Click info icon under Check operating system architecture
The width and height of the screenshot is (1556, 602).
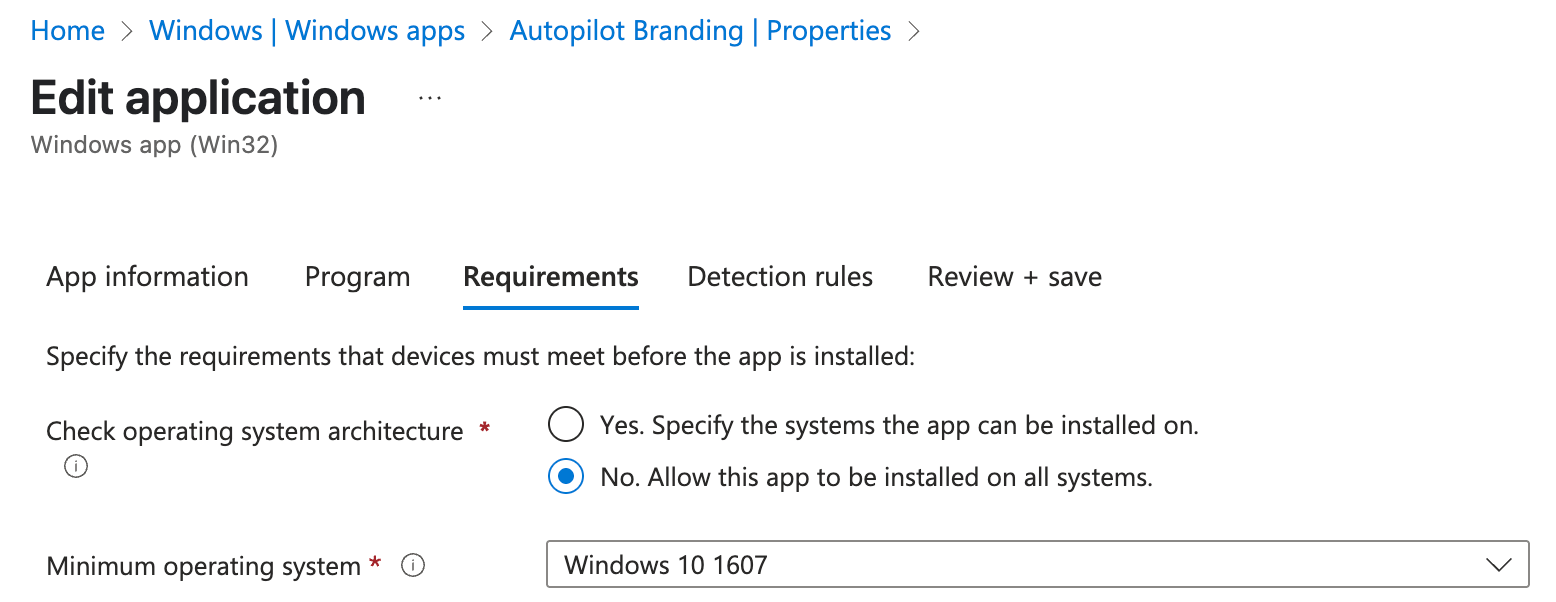pyautogui.click(x=75, y=466)
